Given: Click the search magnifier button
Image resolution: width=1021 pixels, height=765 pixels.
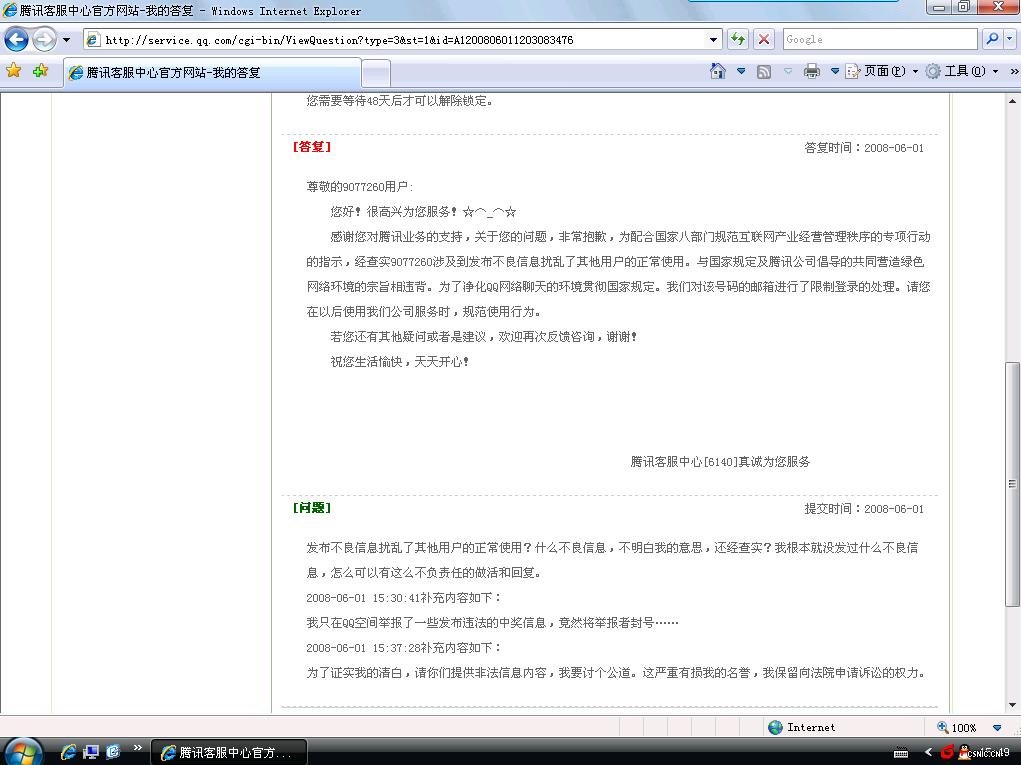Looking at the screenshot, I should tap(991, 39).
